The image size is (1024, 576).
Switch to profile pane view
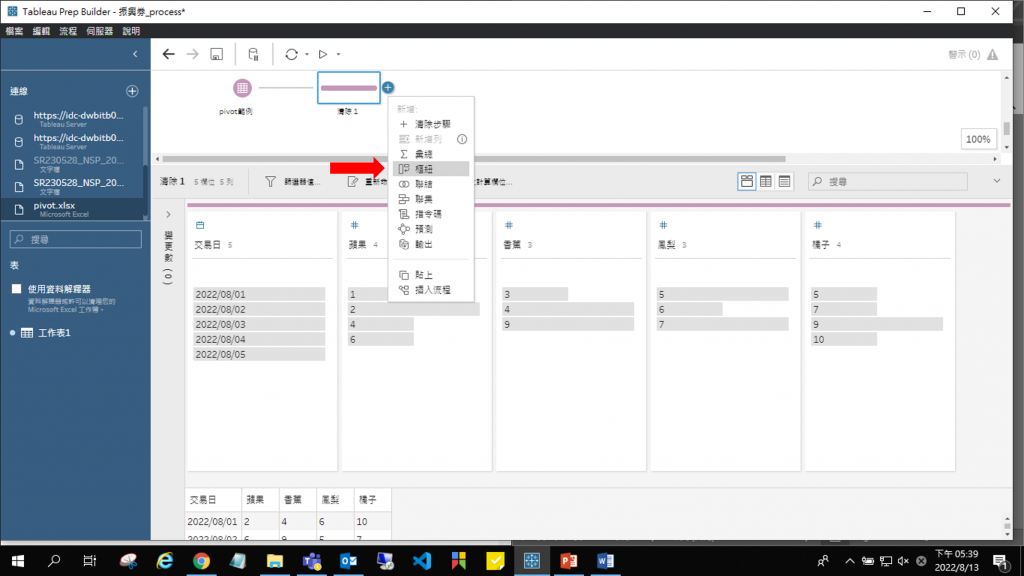[746, 182]
